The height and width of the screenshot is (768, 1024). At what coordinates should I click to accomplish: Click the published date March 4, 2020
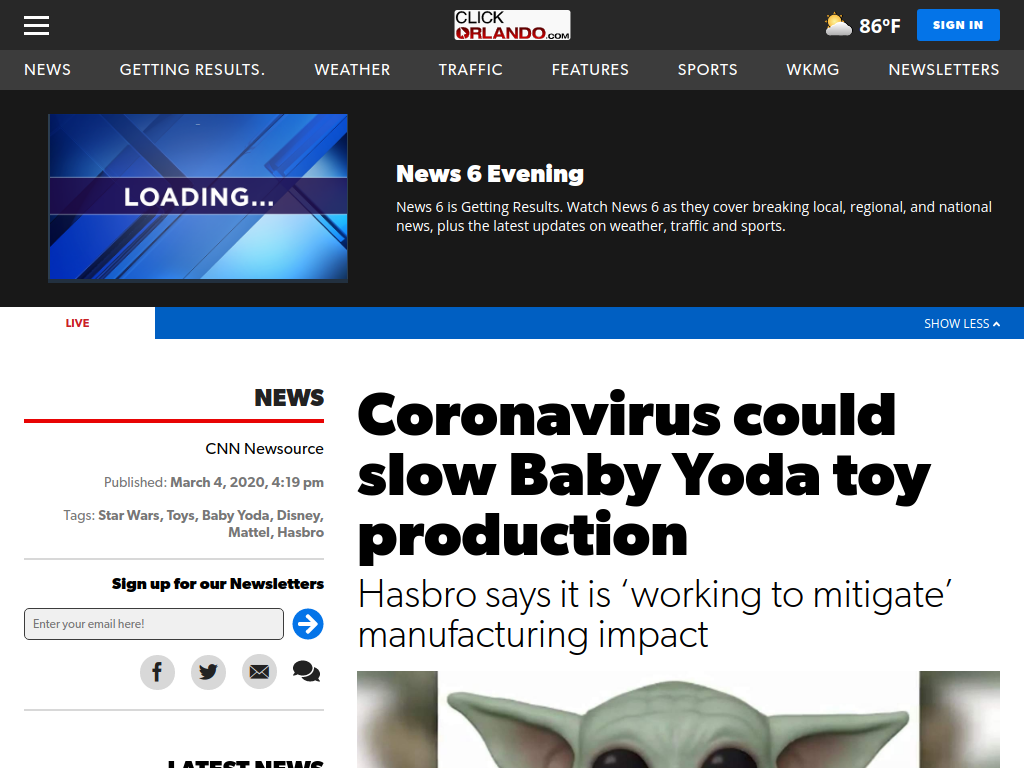(x=247, y=483)
